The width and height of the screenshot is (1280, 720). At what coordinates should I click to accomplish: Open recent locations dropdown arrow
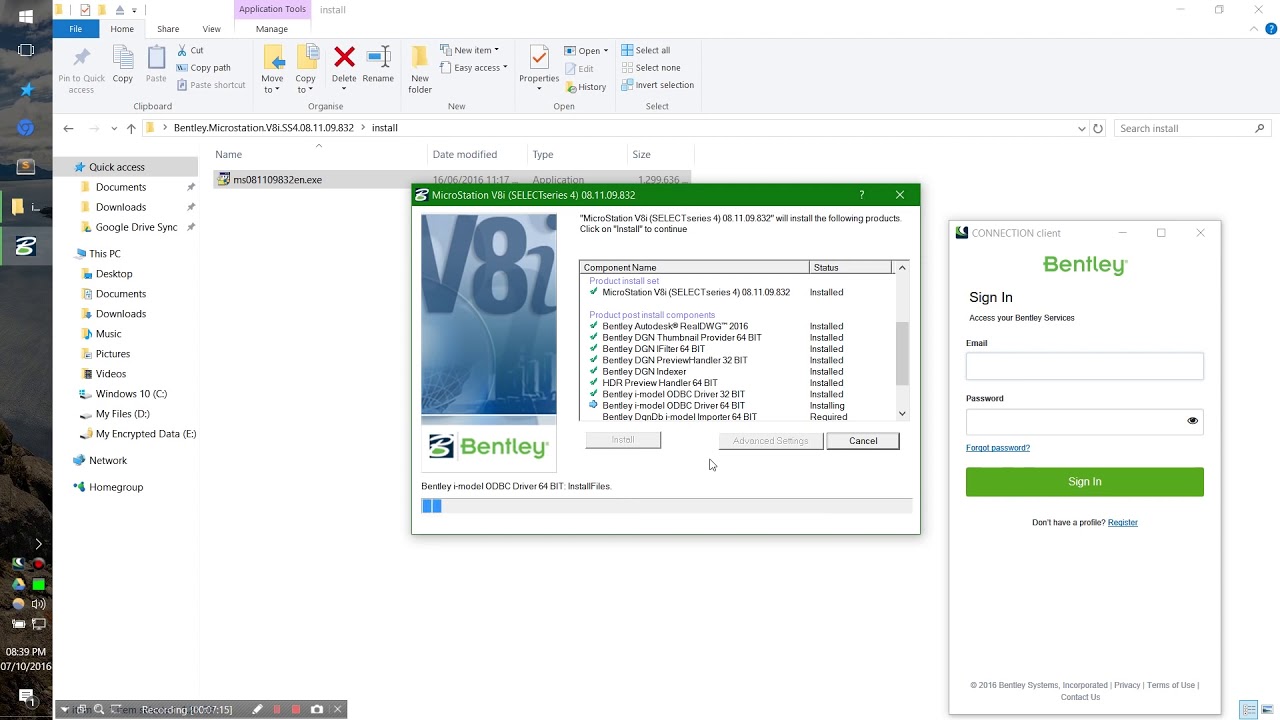click(114, 128)
